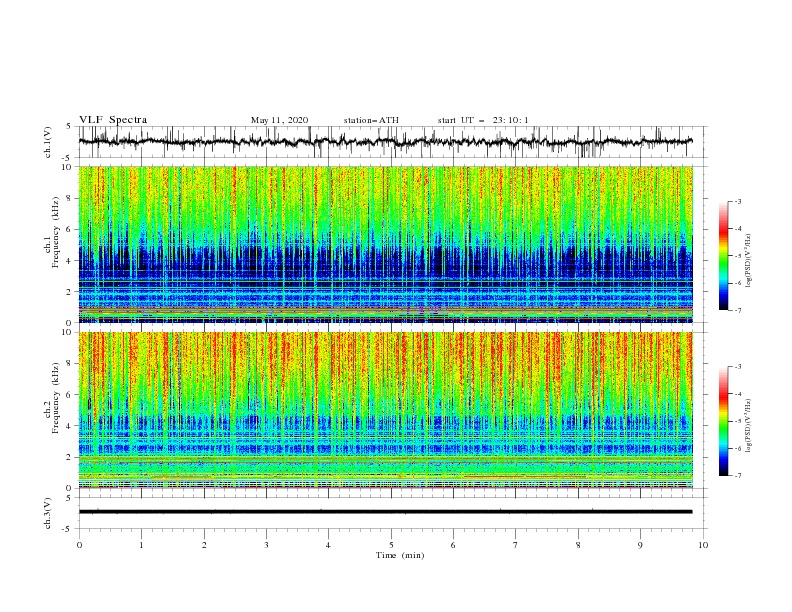Click ch.1 'Frequency (kHz)' axis label
Screen dimensions: 792x612
tap(56, 233)
